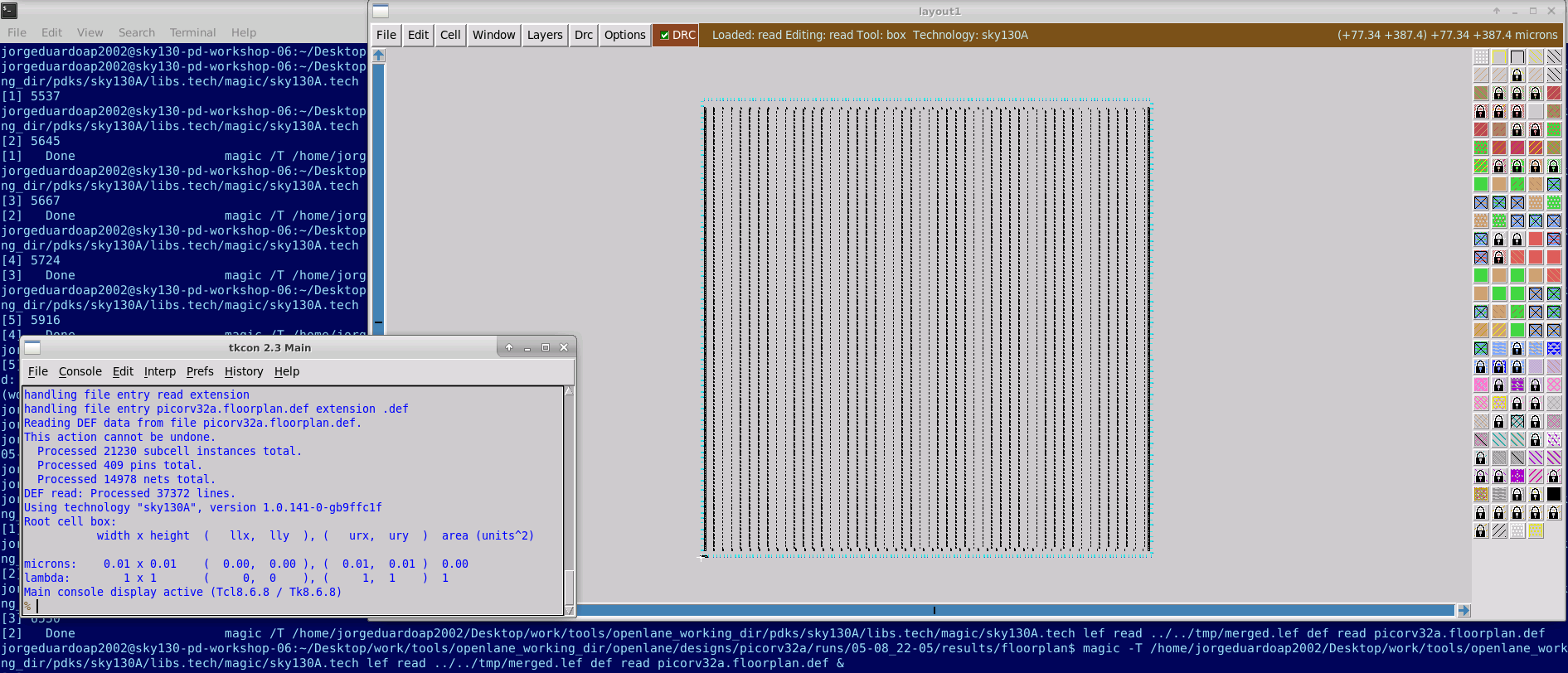Viewport: 1568px width, 673px height.
Task: Select the solid purple swatch with white dots
Action: 1517,476
